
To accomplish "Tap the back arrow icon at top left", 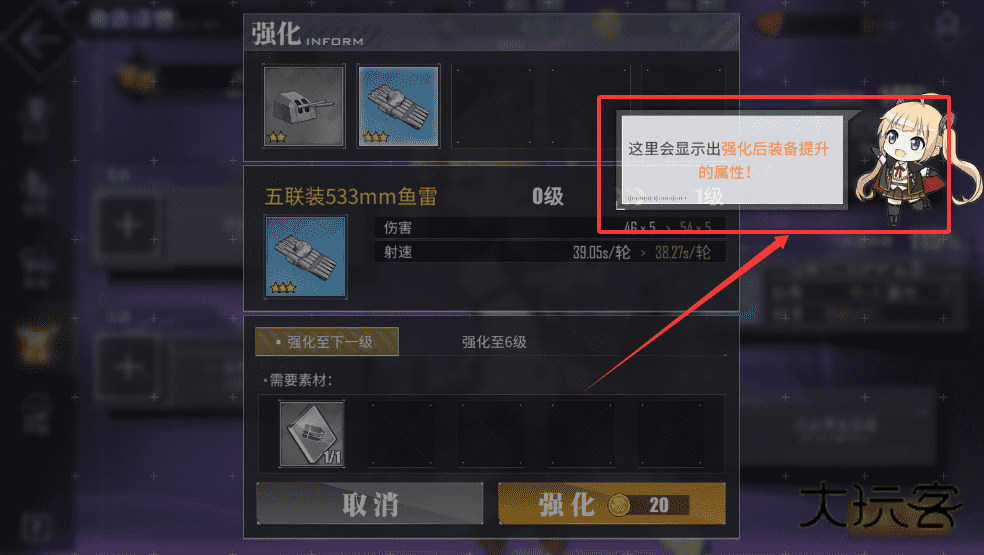I will pos(39,39).
